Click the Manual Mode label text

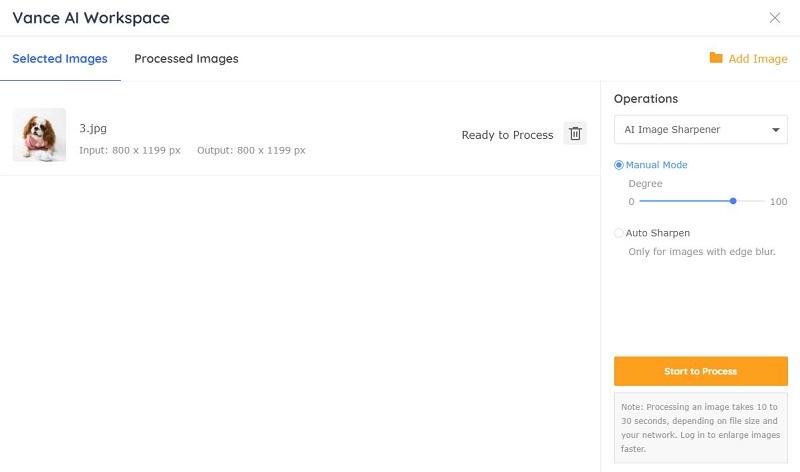(x=656, y=165)
